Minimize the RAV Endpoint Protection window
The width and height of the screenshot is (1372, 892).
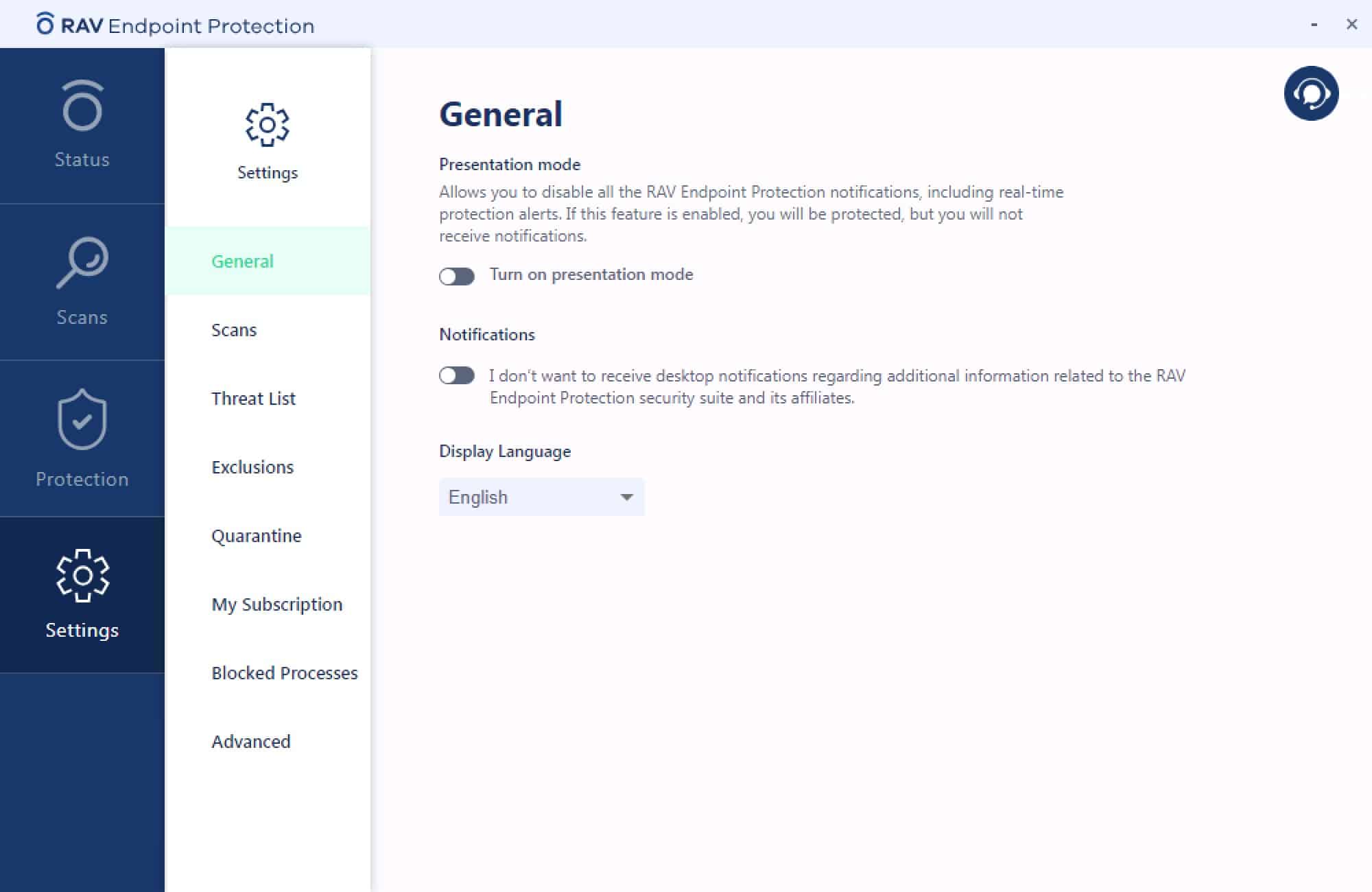click(x=1314, y=25)
